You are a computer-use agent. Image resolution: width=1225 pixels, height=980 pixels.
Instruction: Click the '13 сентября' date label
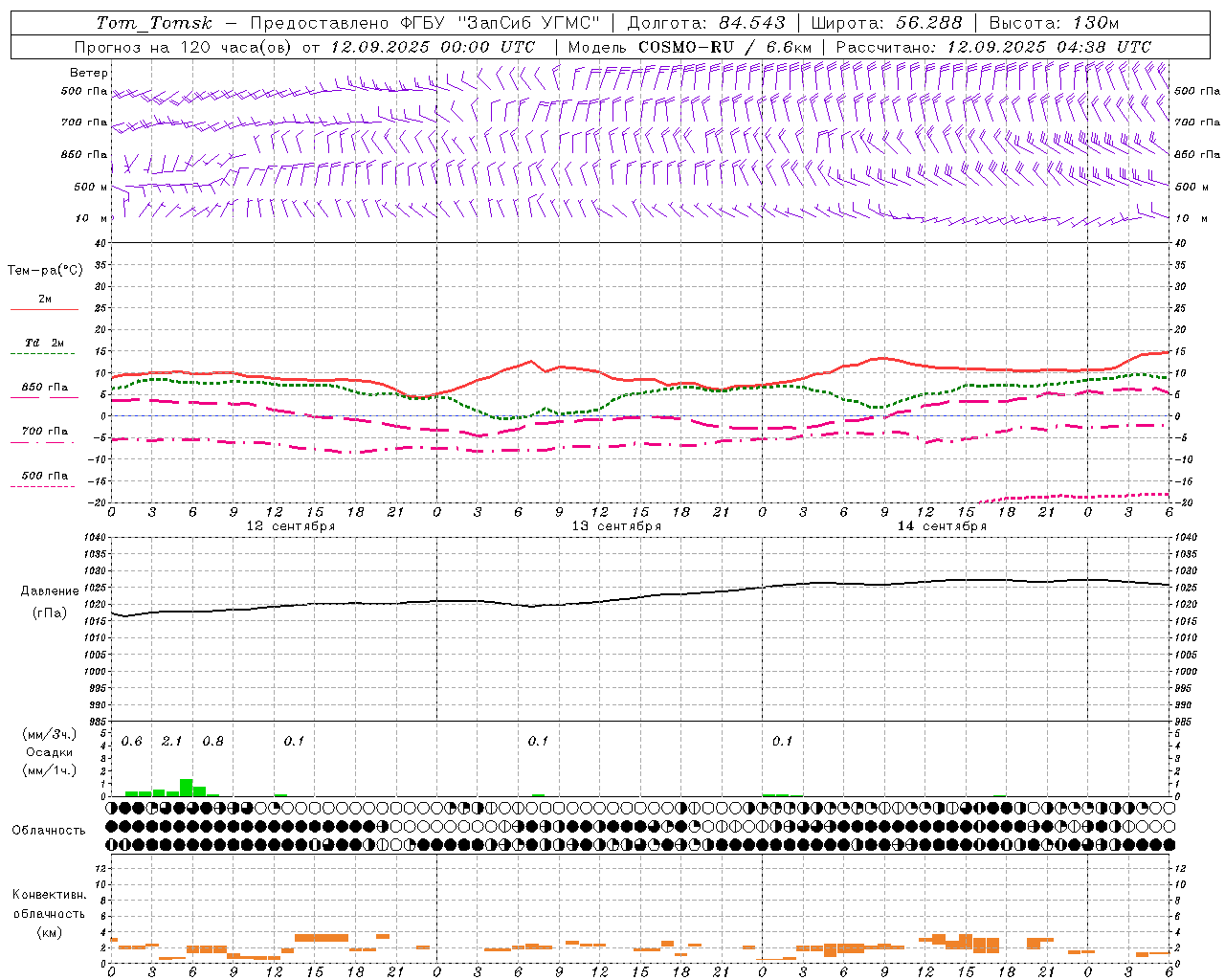point(616,526)
